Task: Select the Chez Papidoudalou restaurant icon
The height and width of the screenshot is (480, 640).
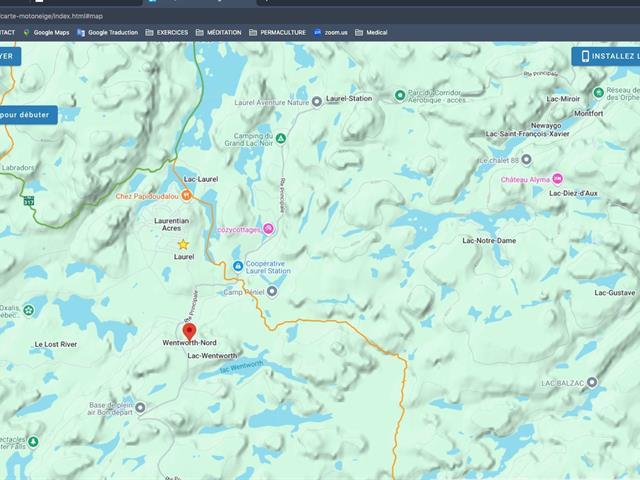Action: 186,195
